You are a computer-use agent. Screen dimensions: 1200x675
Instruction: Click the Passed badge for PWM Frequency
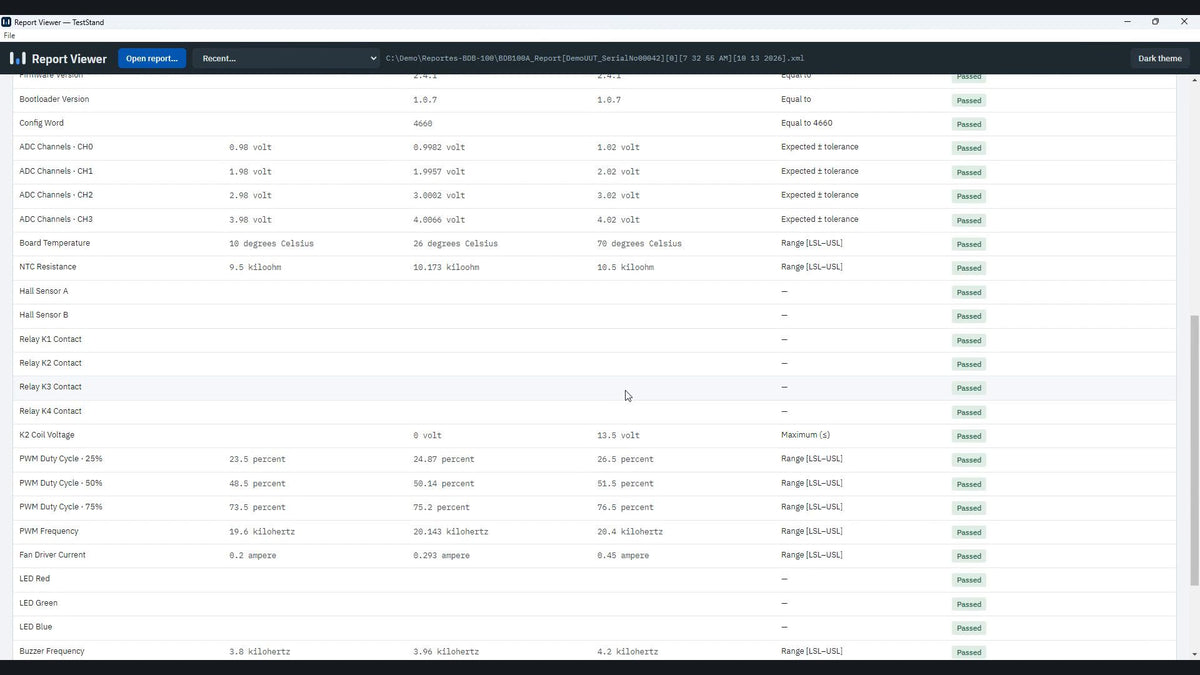tap(969, 532)
